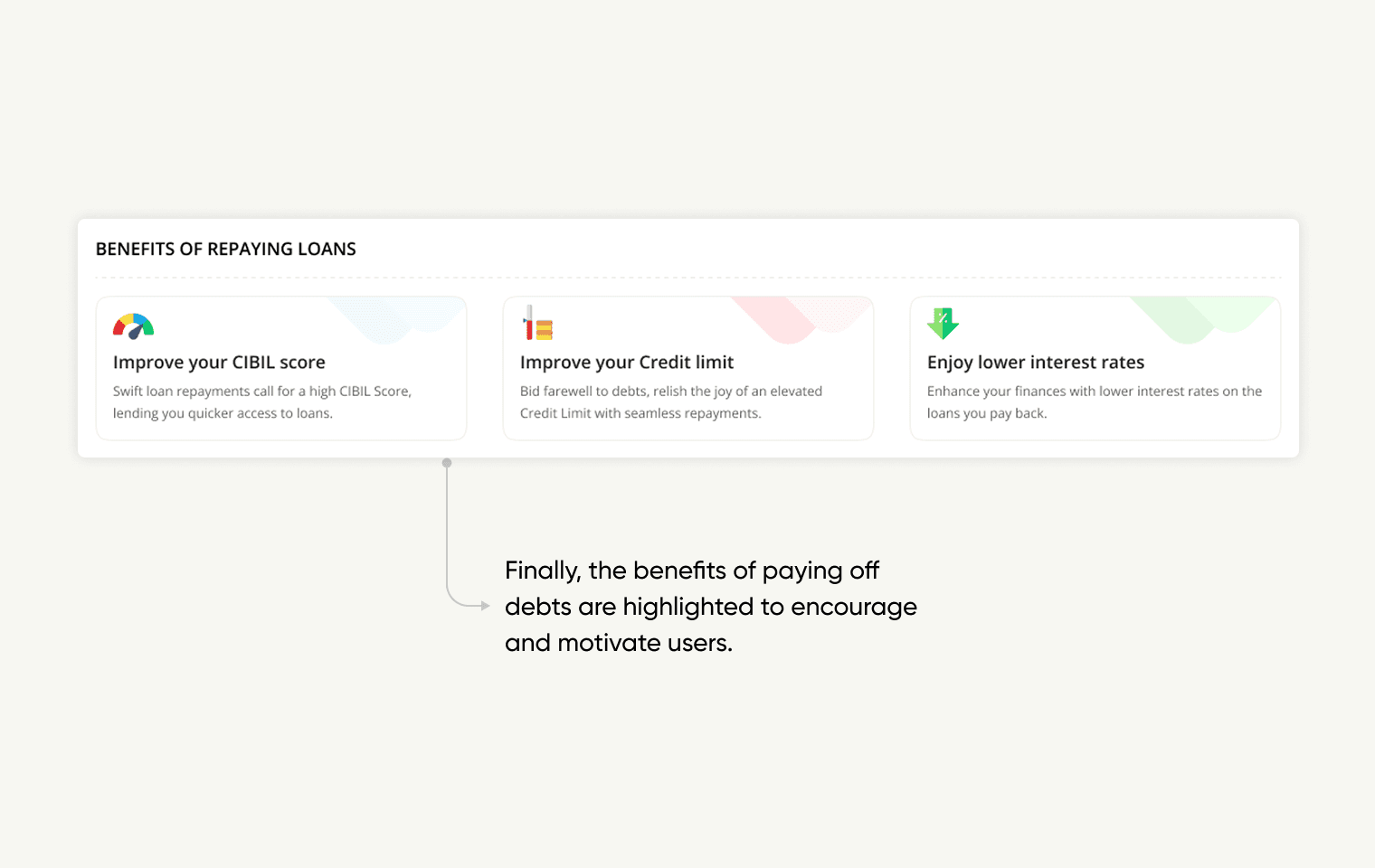This screenshot has width=1375, height=868.
Task: Click the Benefits of Repaying Loans title
Action: tap(226, 249)
